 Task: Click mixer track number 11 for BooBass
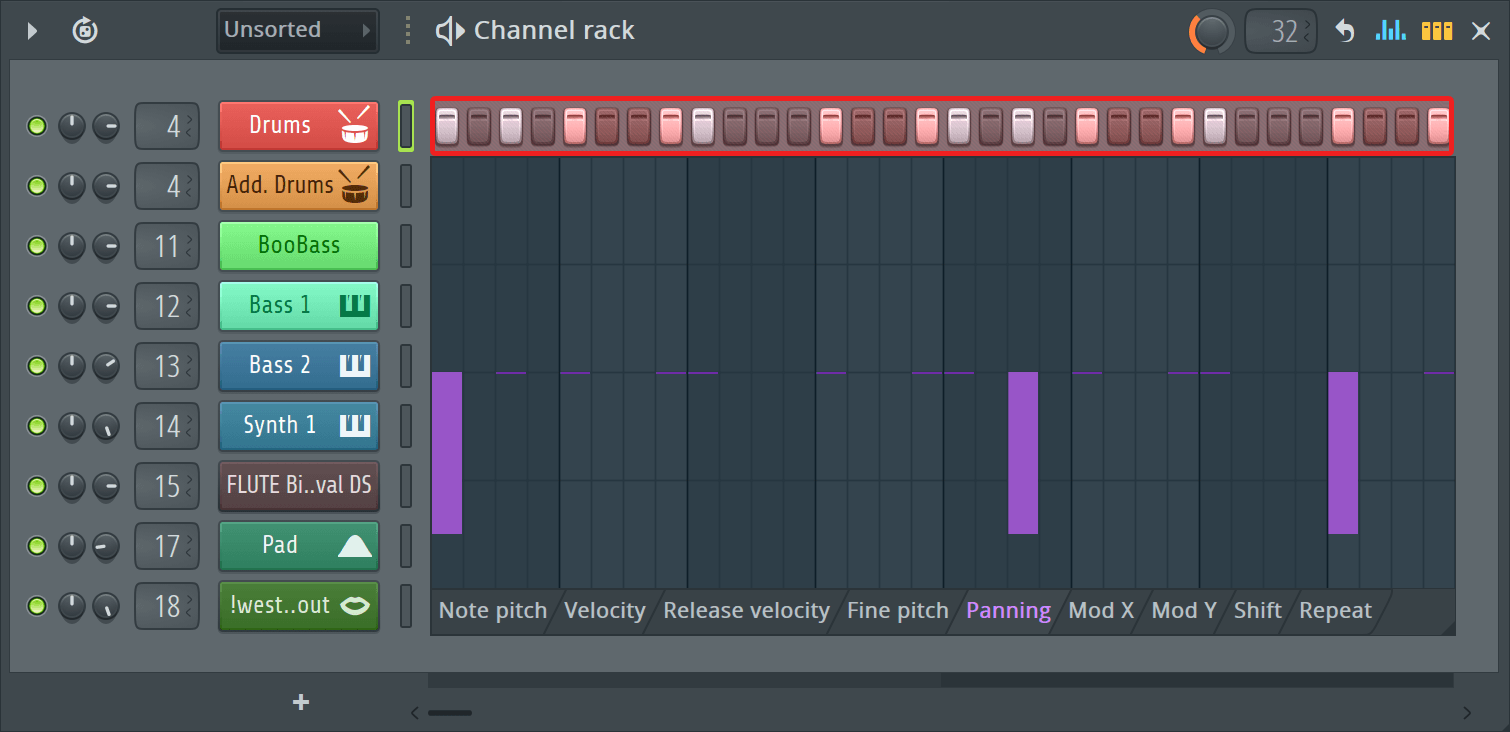coord(167,247)
